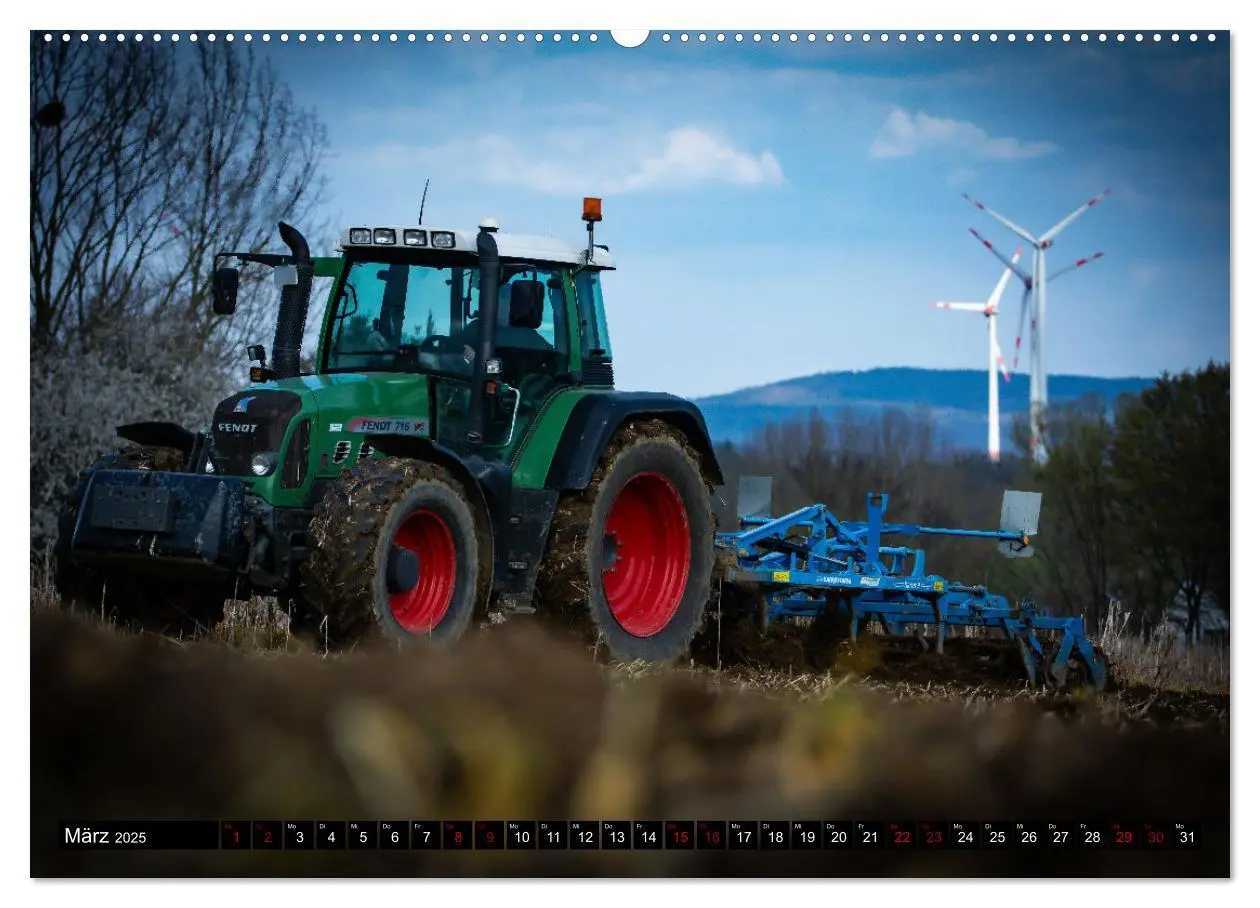The height and width of the screenshot is (908, 1260).
Task: Select day 1 in the calendar strip
Action: pyautogui.click(x=235, y=836)
